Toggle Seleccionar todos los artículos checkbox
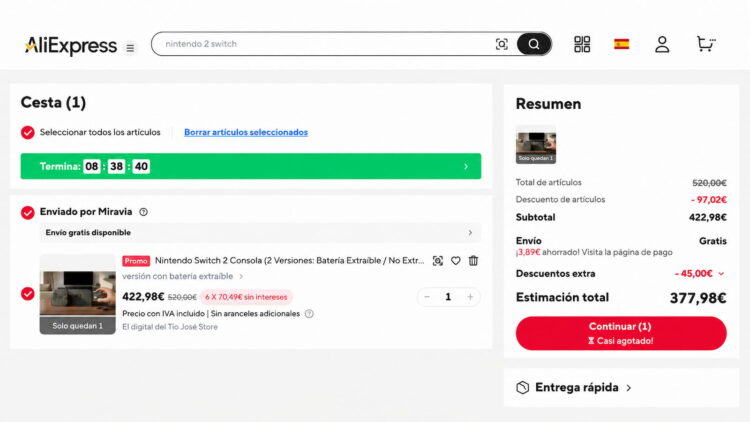This screenshot has width=750, height=422. pyautogui.click(x=28, y=133)
